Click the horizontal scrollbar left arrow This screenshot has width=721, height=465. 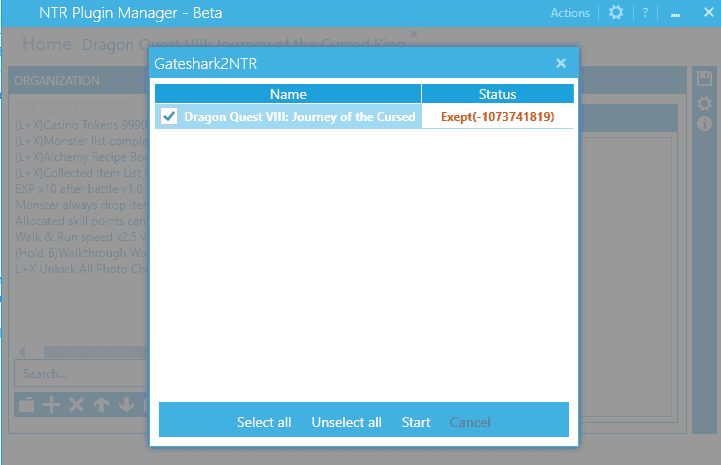click(22, 352)
